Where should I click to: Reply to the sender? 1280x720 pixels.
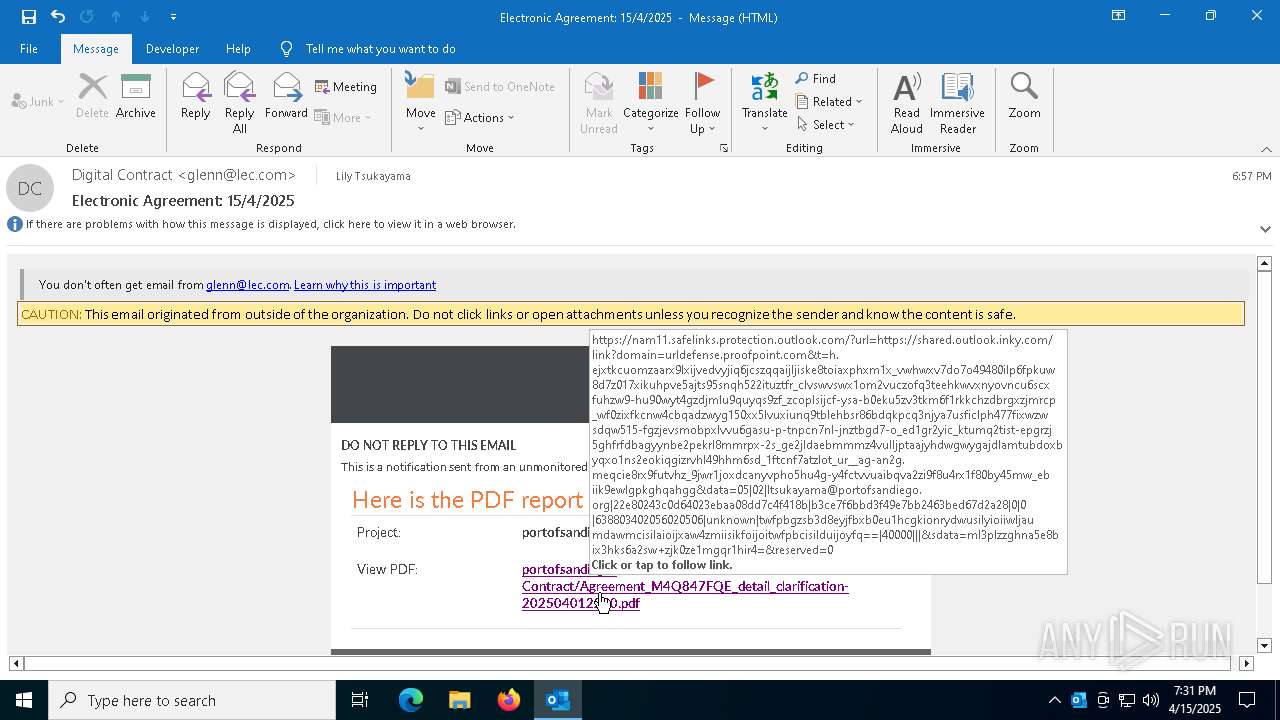(x=196, y=96)
